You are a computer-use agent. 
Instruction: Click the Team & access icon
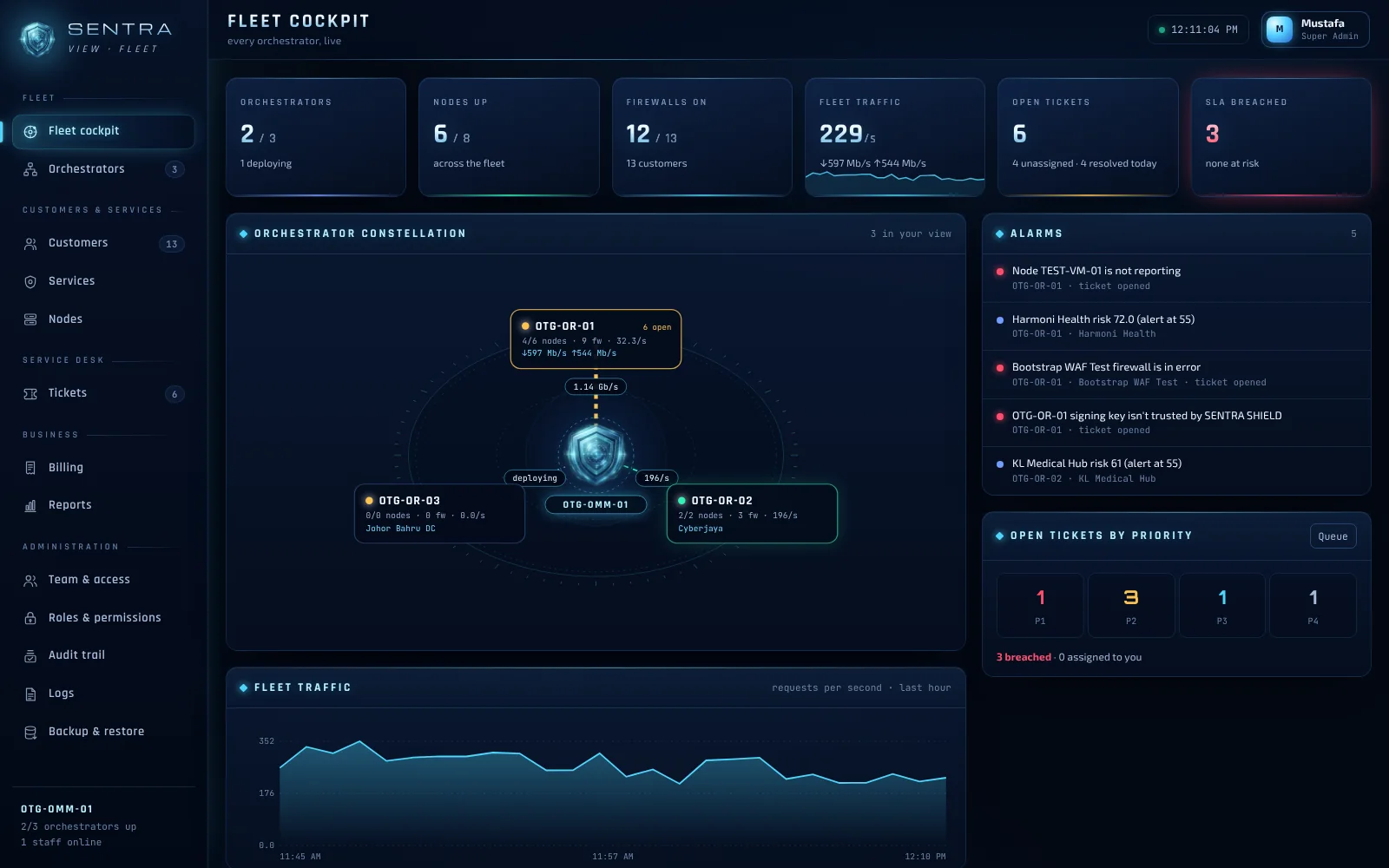[x=30, y=581]
